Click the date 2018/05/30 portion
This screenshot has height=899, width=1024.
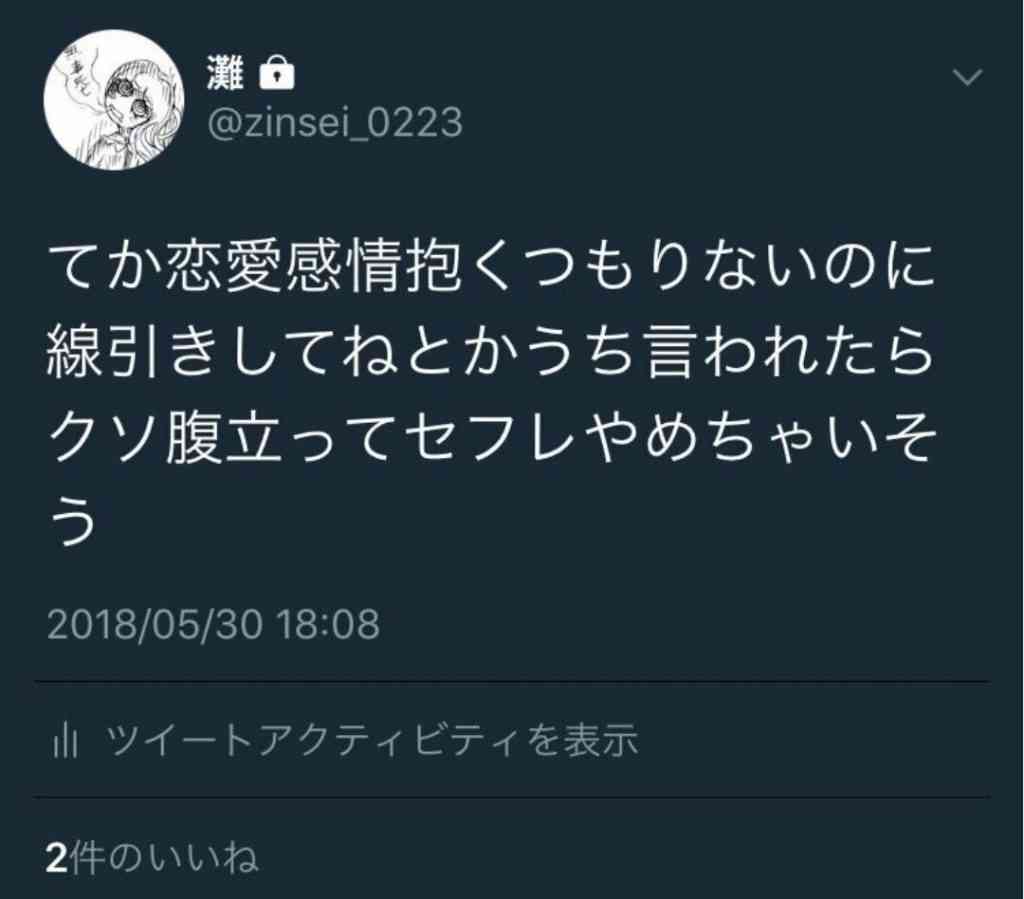click(x=155, y=623)
